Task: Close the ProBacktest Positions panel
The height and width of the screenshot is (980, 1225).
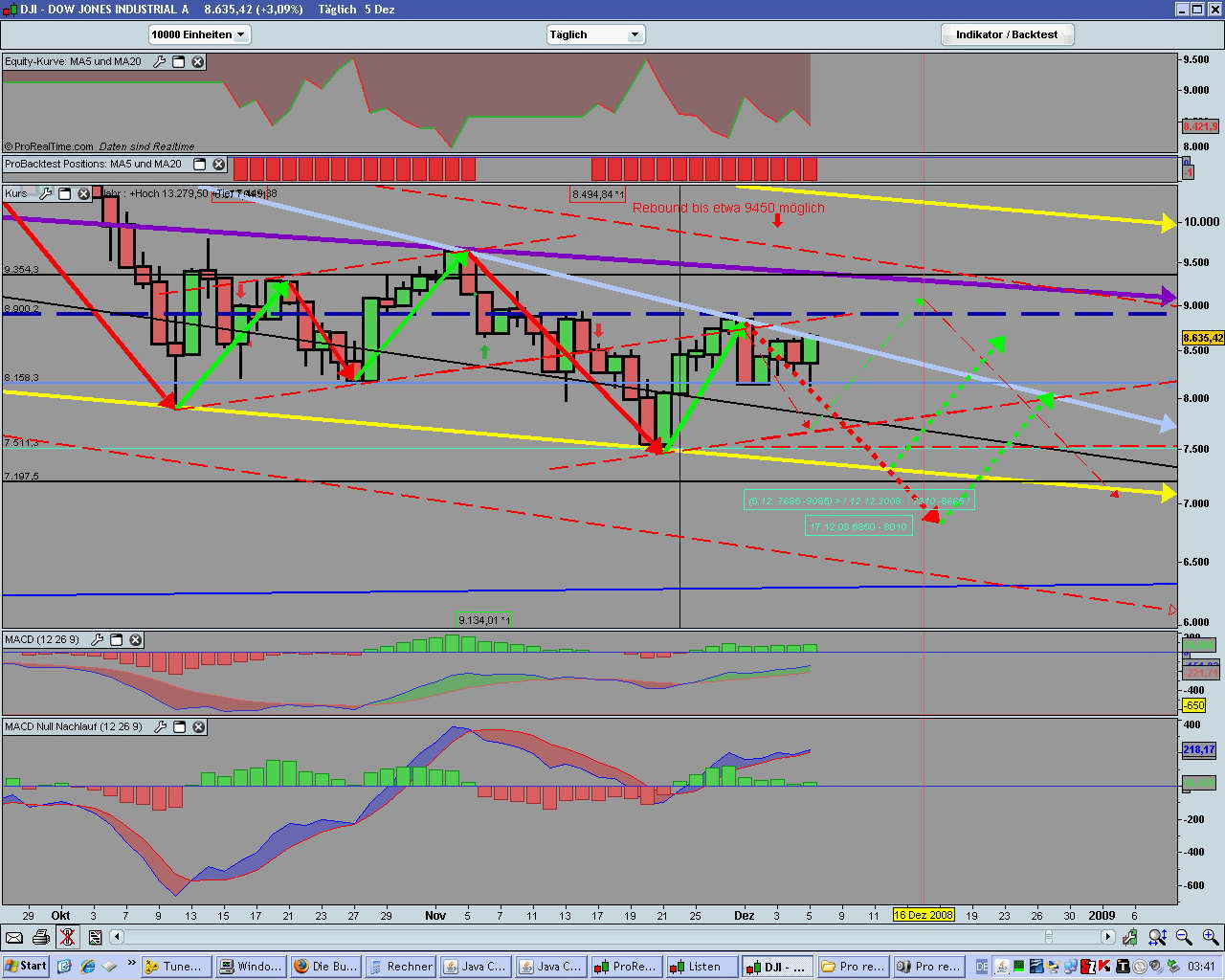Action: click(219, 164)
